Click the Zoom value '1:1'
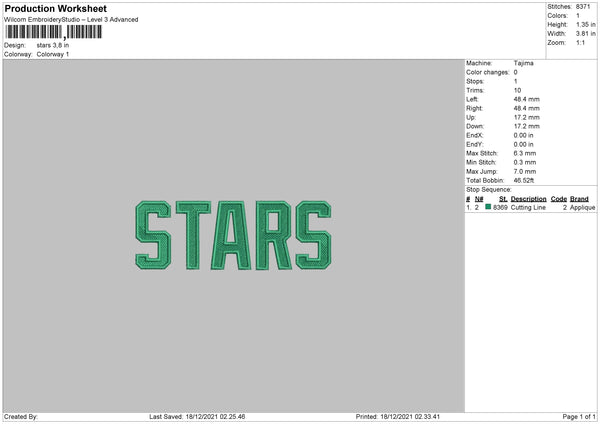 (580, 42)
